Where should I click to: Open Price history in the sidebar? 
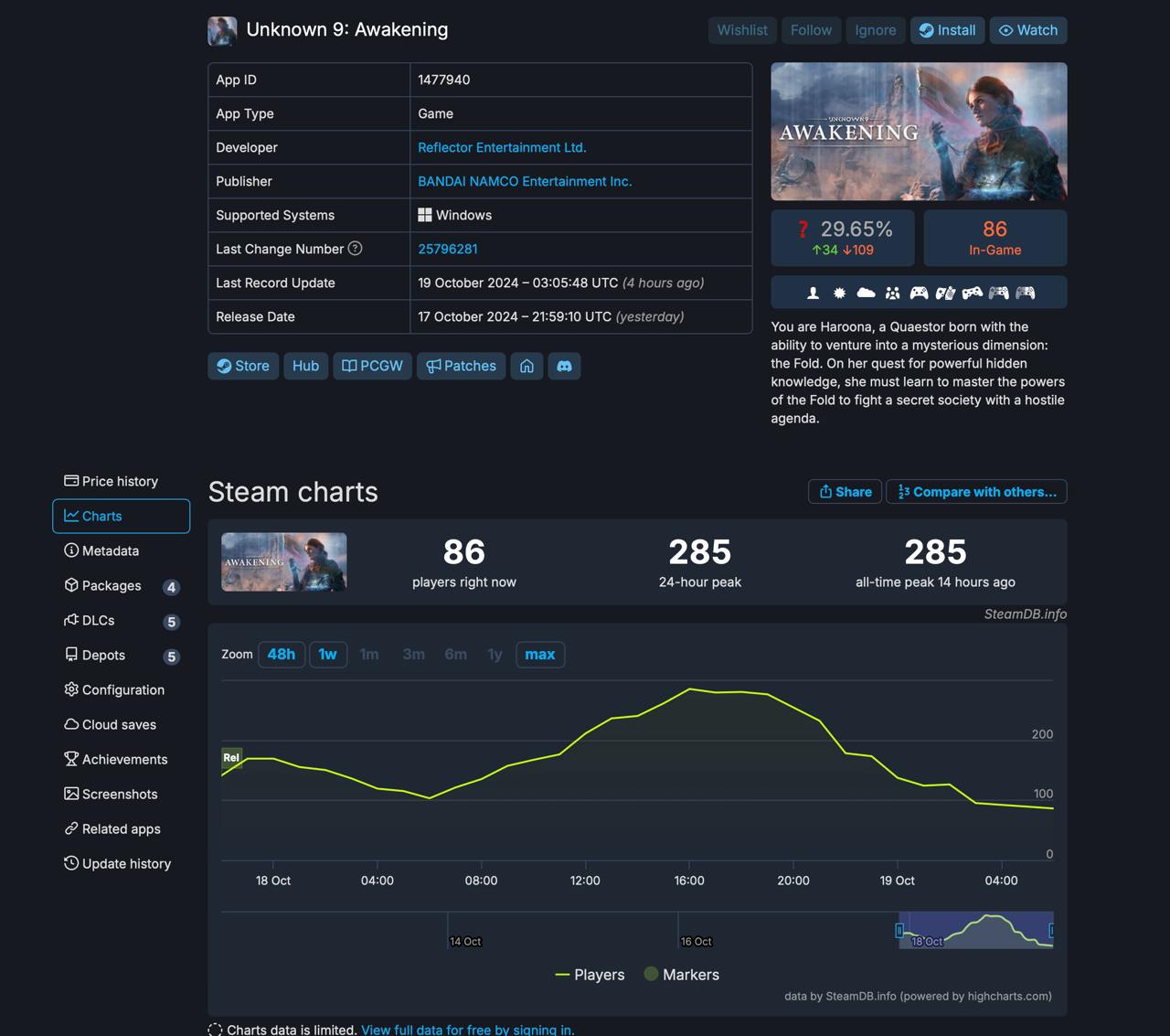(x=121, y=481)
